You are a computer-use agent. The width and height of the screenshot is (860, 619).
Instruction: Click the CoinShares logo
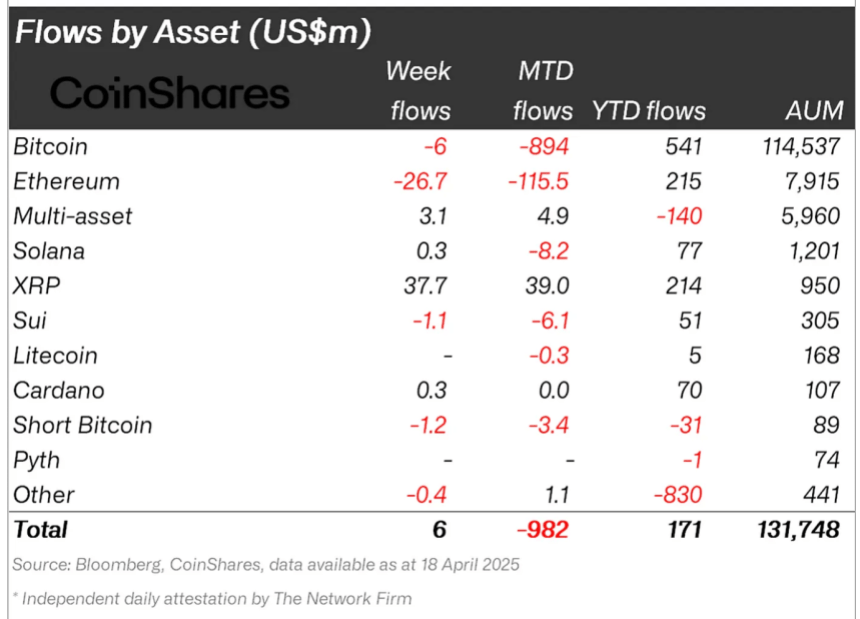pyautogui.click(x=169, y=94)
